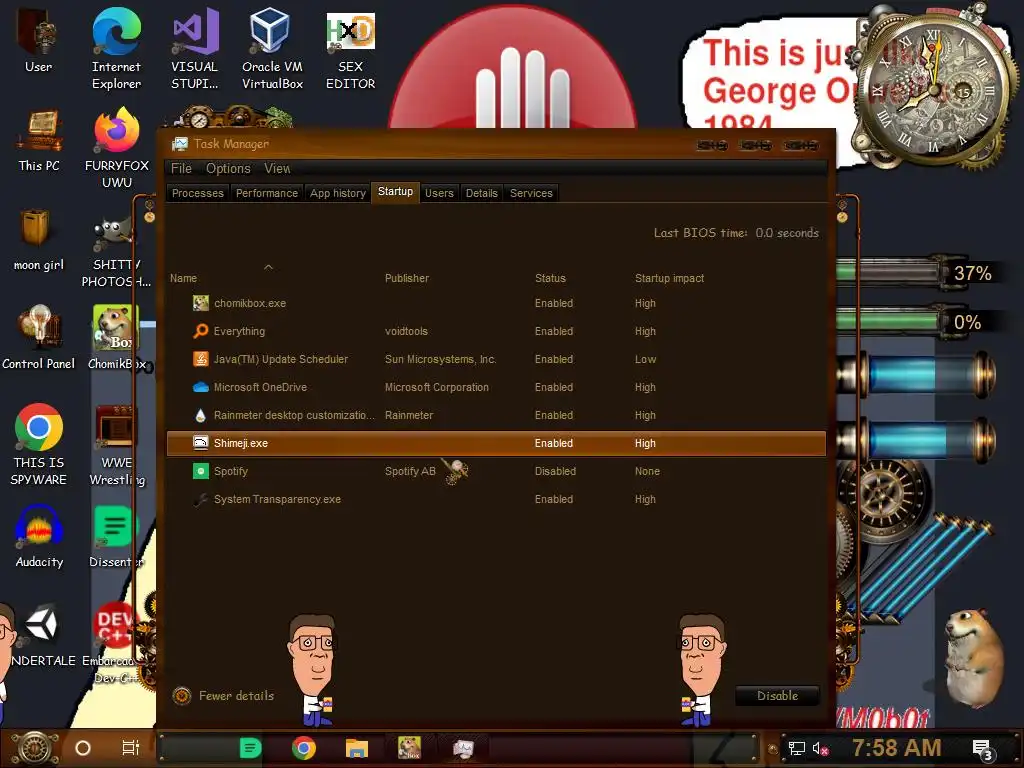Open THIS IS SPYWARE Chrome icon
The width and height of the screenshot is (1024, 768).
tap(39, 445)
